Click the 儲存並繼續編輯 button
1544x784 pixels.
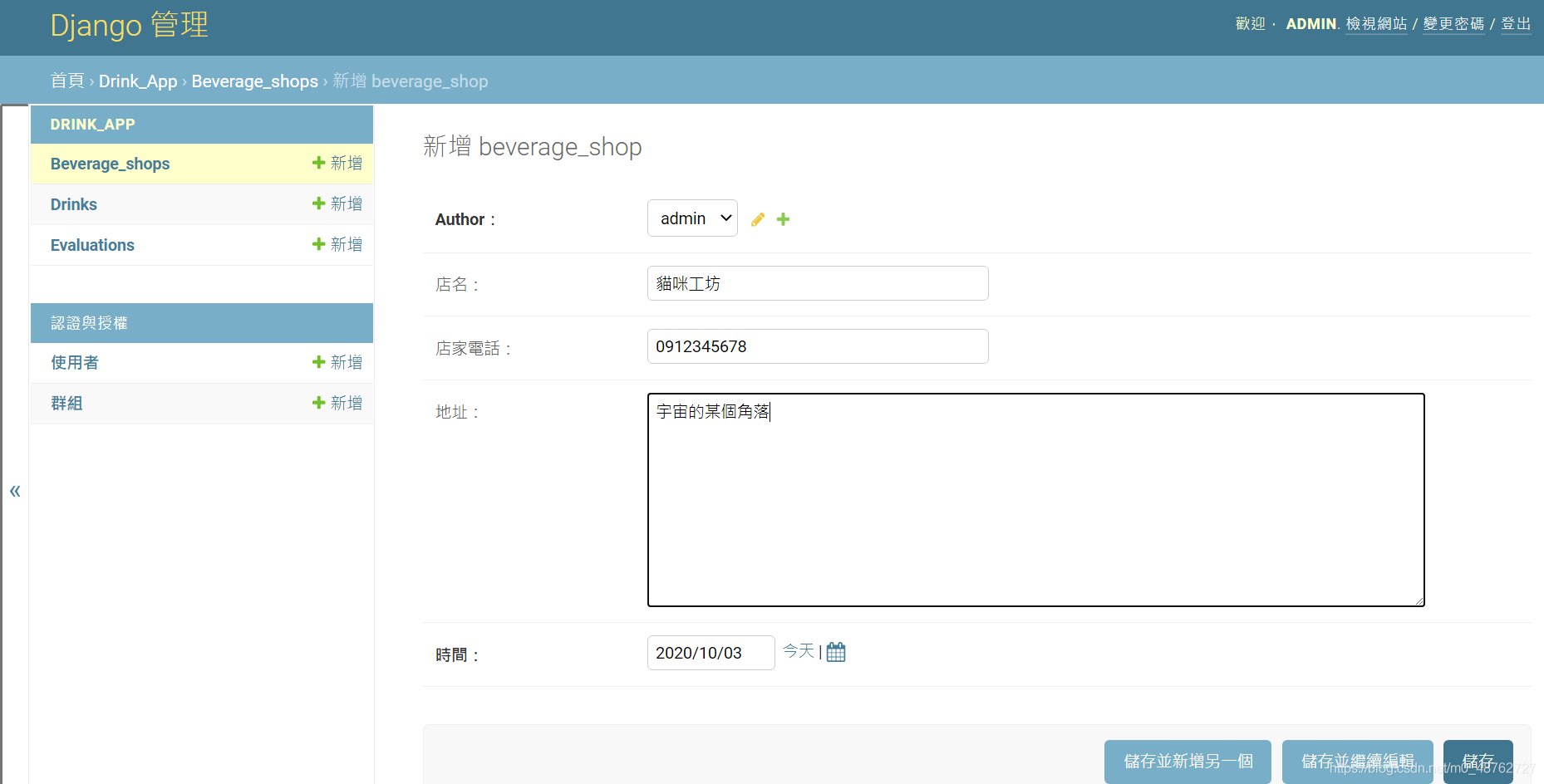click(x=1357, y=762)
